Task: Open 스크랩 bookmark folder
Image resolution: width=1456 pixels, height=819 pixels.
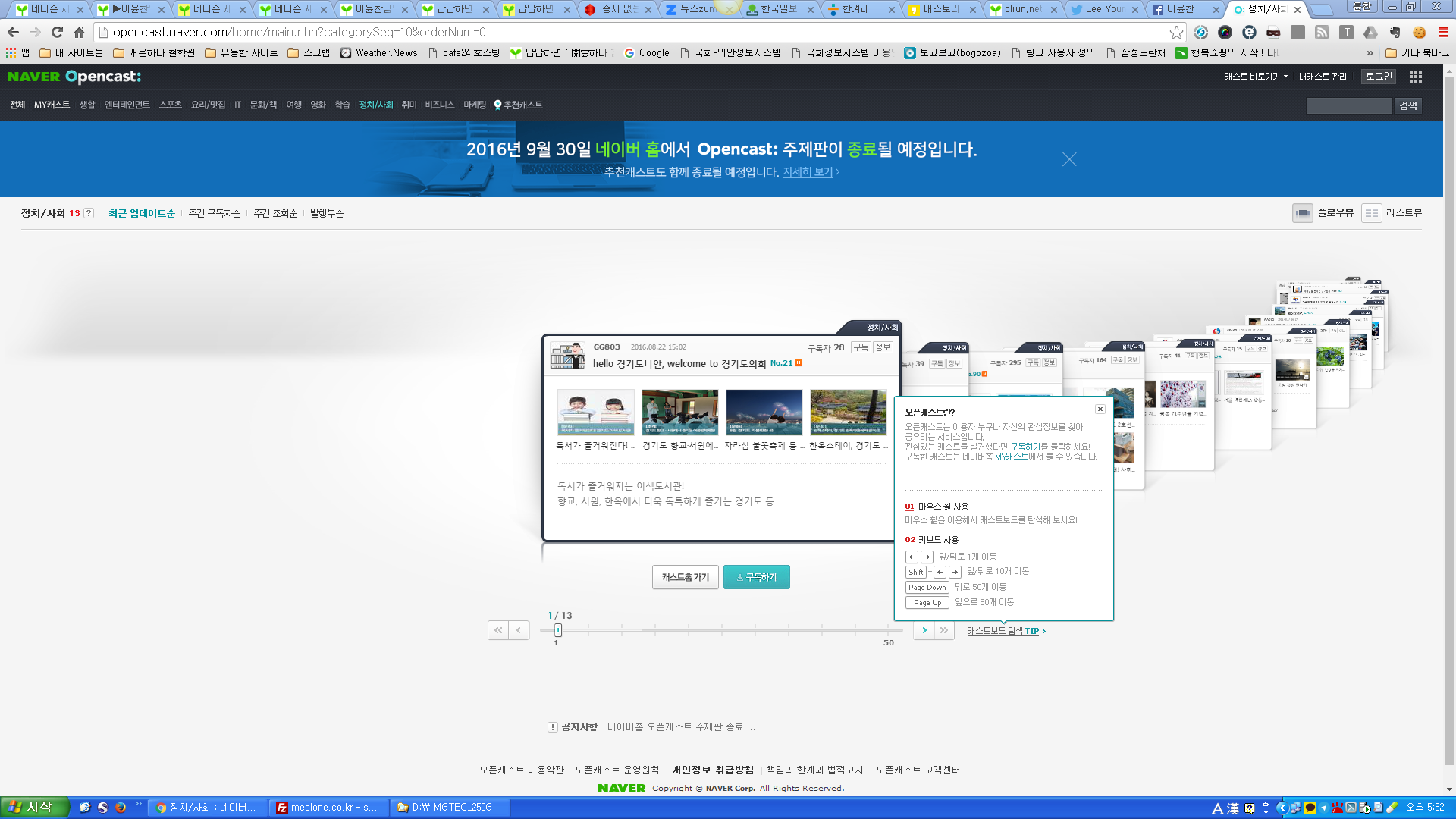Action: [x=309, y=53]
